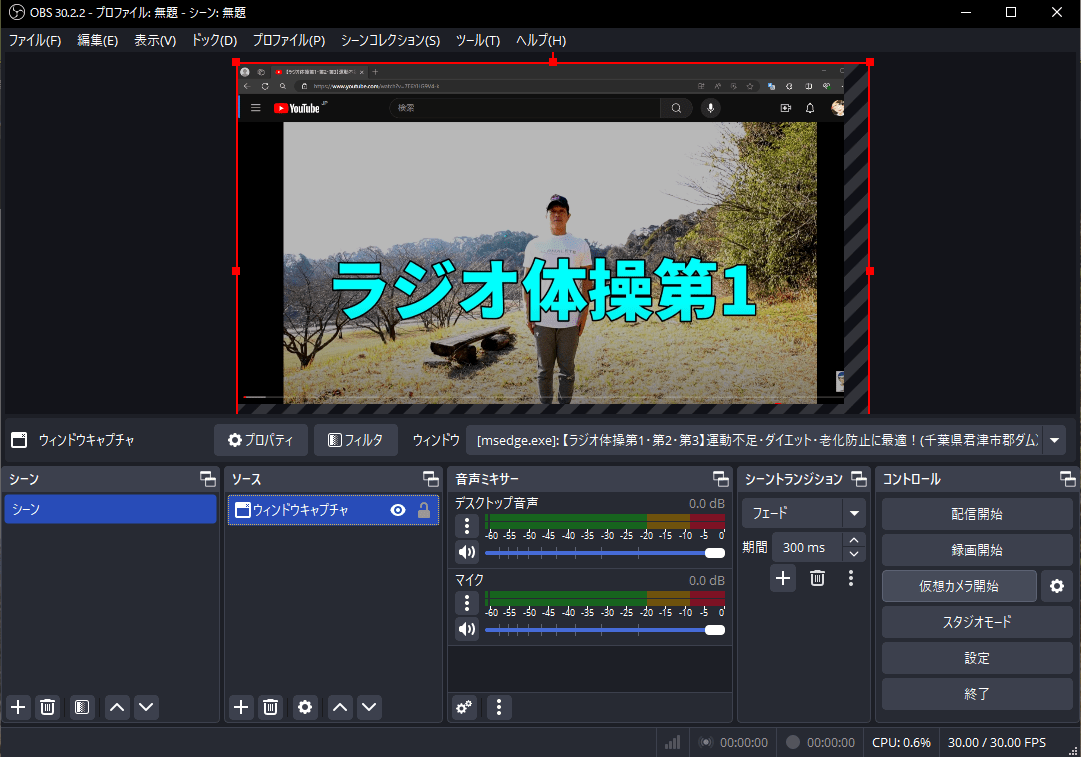
Task: Open the window combo box listing msedge.exe
Action: 765,440
